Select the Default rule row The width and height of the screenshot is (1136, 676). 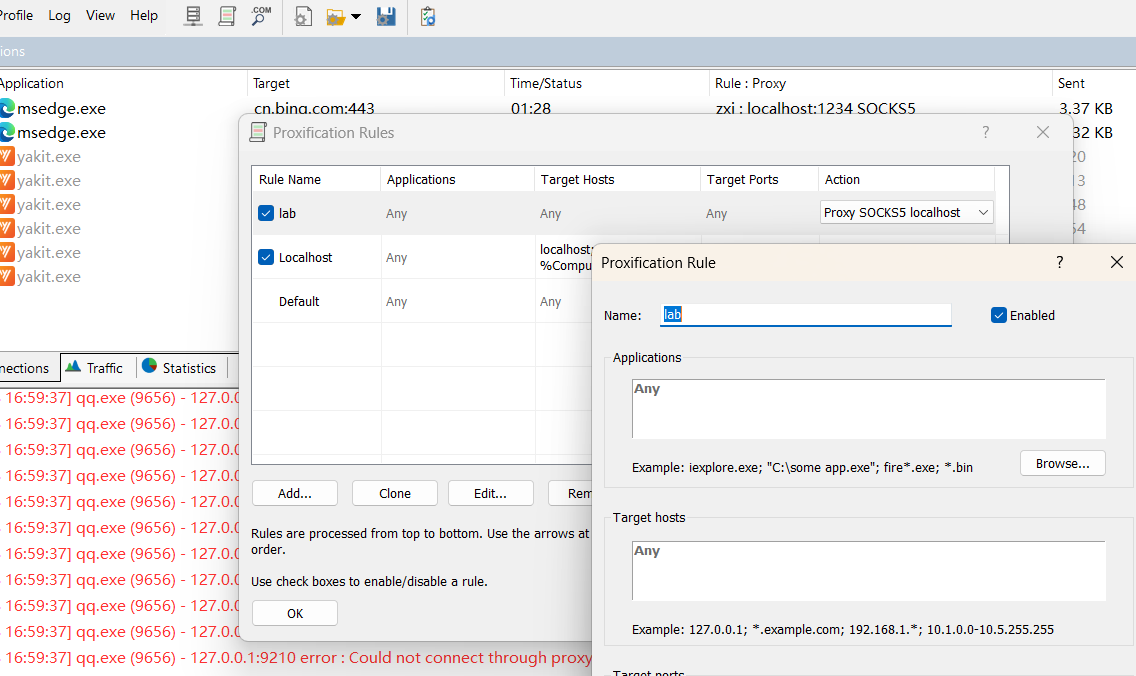click(x=422, y=301)
